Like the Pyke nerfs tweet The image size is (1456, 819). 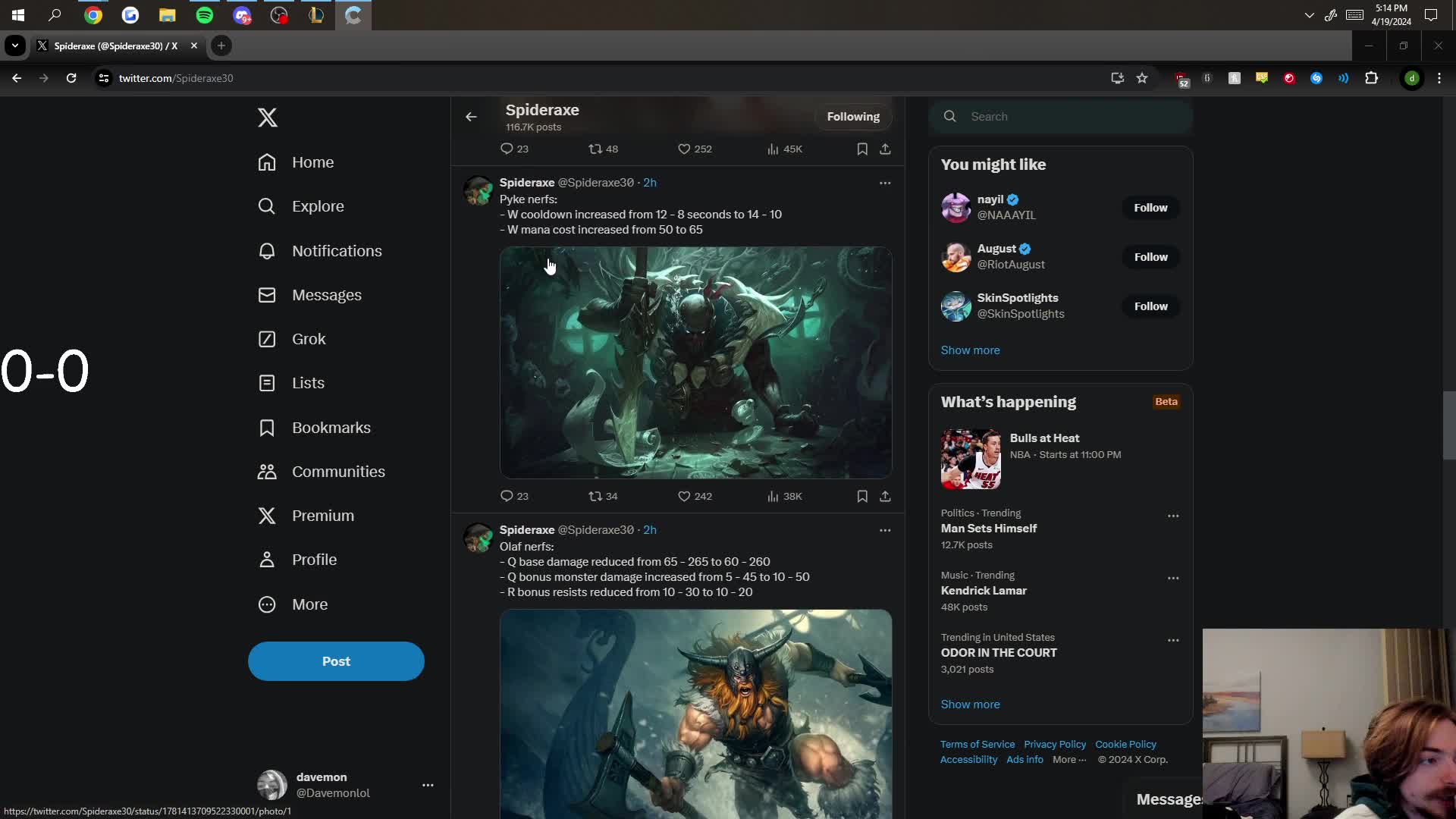point(695,496)
